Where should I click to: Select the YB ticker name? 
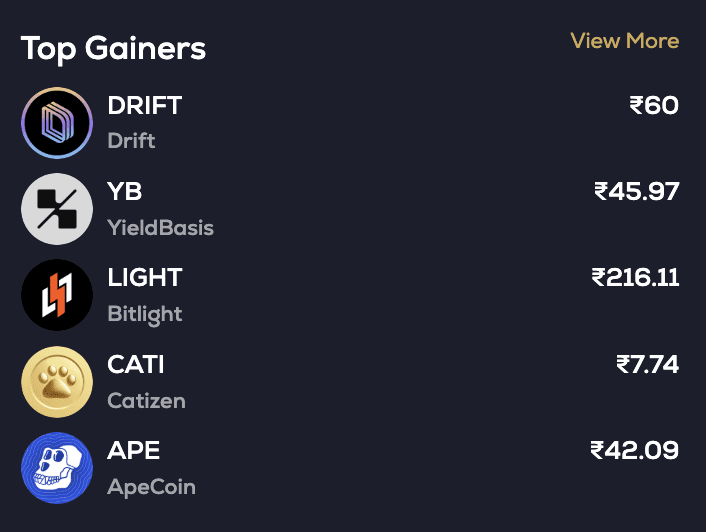pos(125,191)
